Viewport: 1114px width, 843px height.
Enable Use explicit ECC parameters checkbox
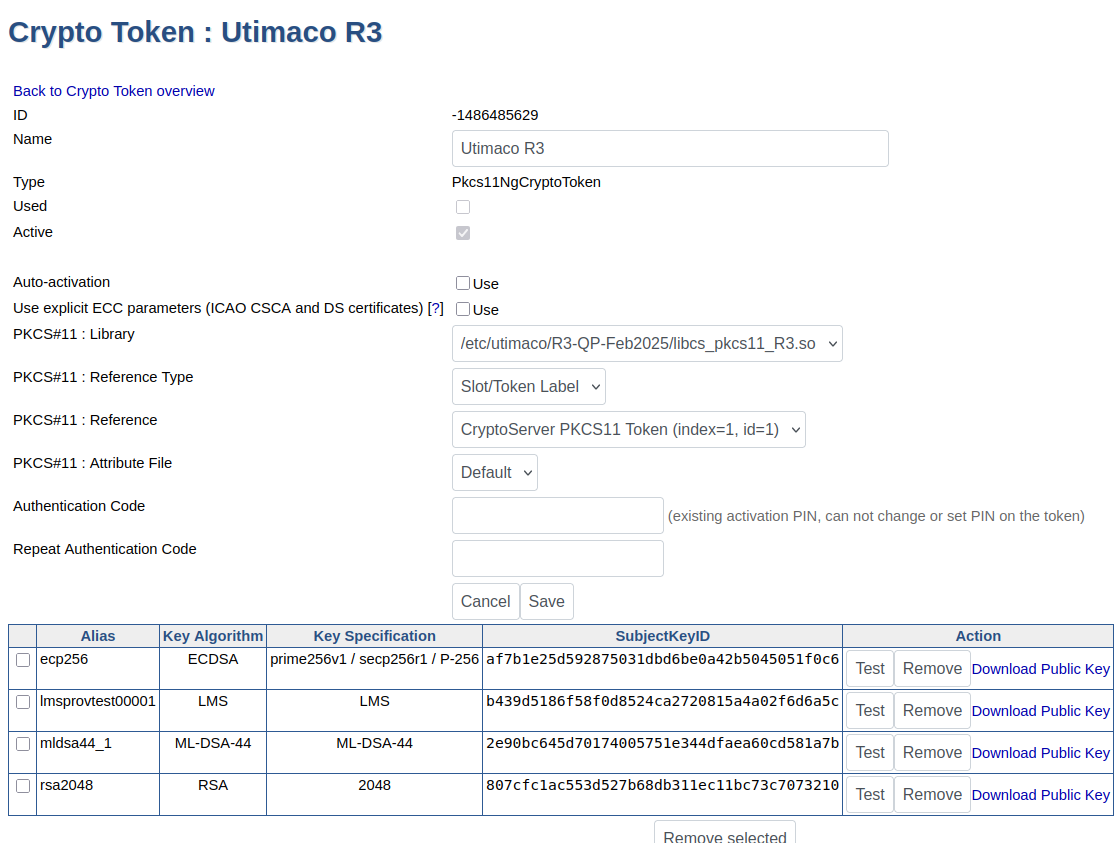click(463, 309)
